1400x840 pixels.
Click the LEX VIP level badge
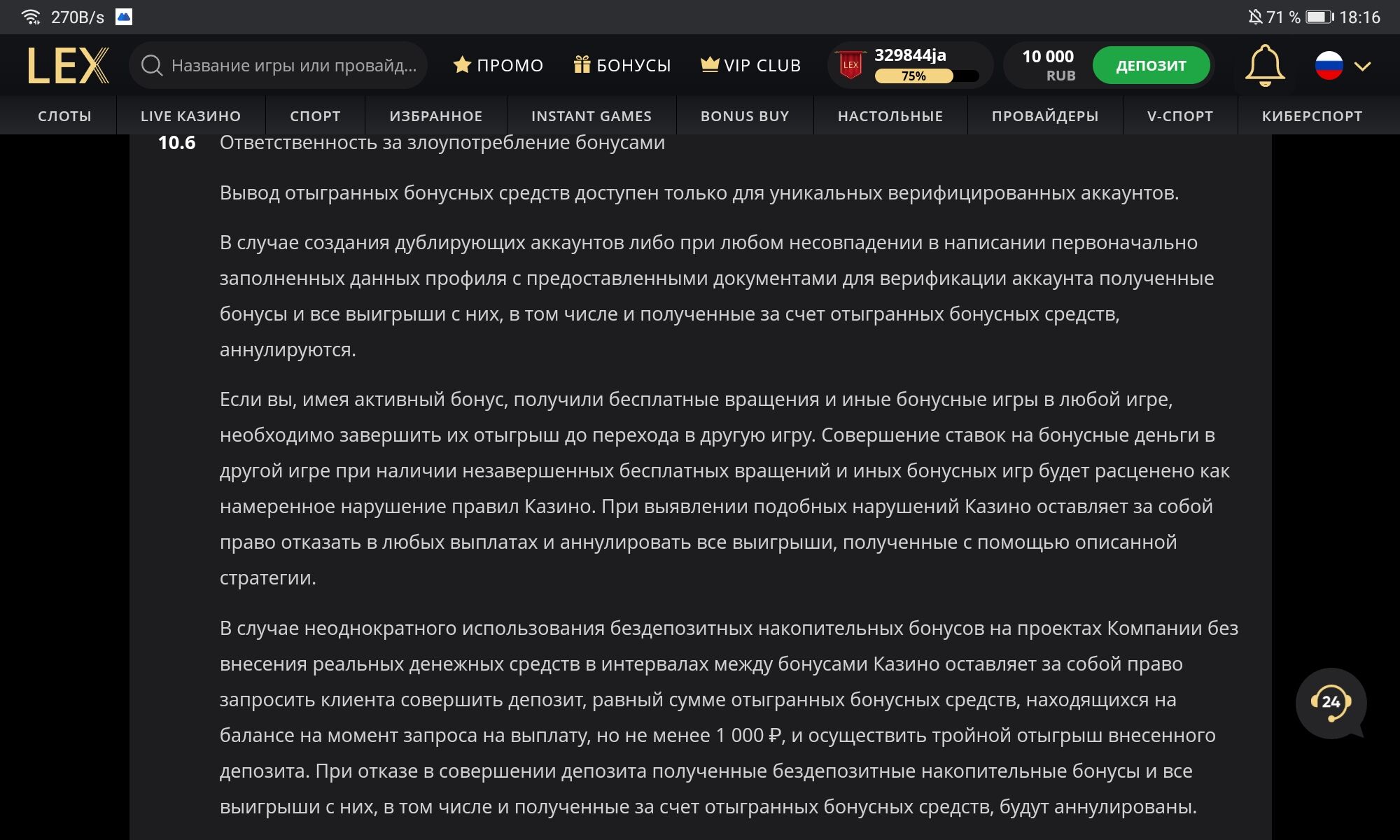pyautogui.click(x=850, y=65)
